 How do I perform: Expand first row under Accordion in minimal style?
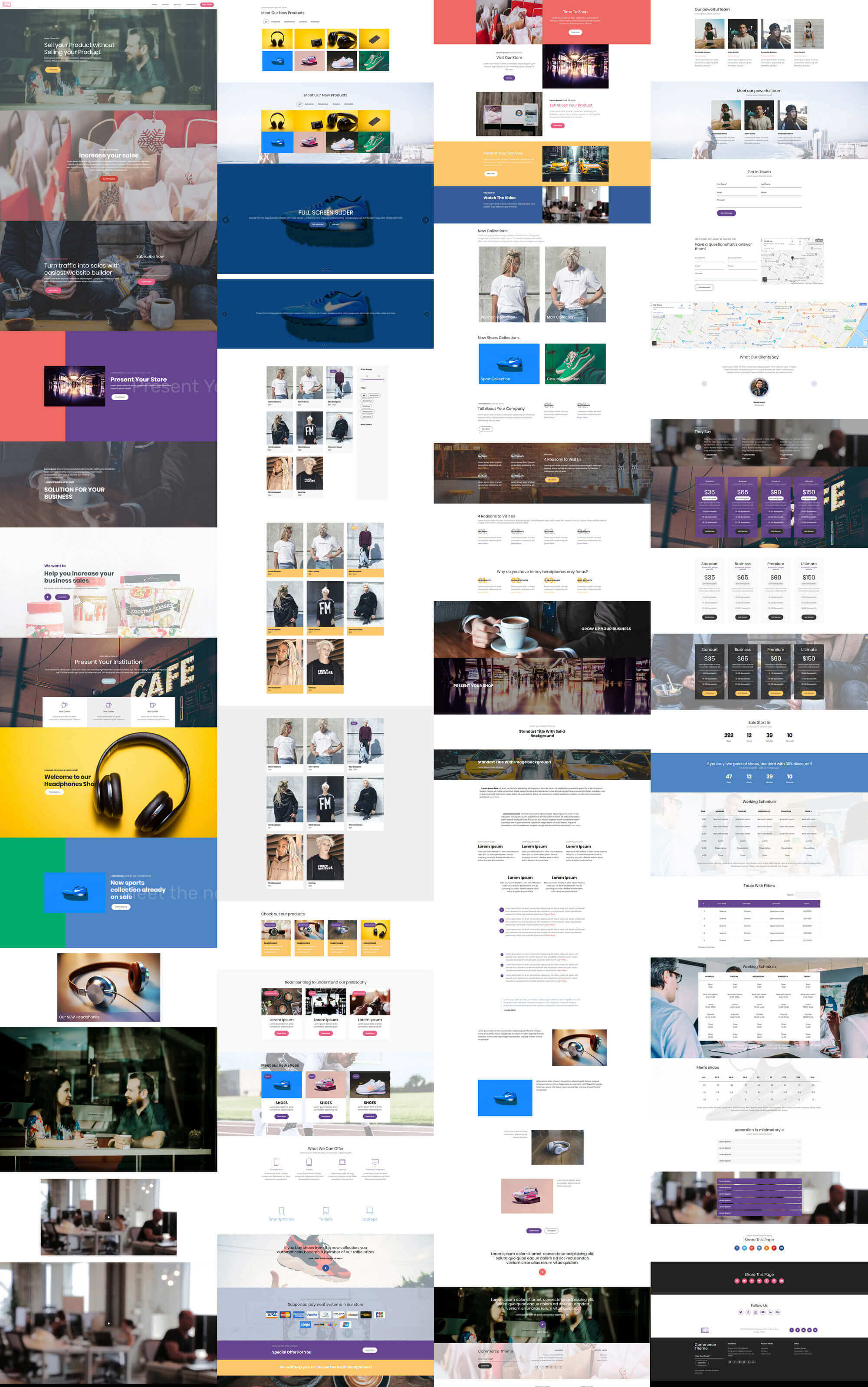[x=759, y=1141]
